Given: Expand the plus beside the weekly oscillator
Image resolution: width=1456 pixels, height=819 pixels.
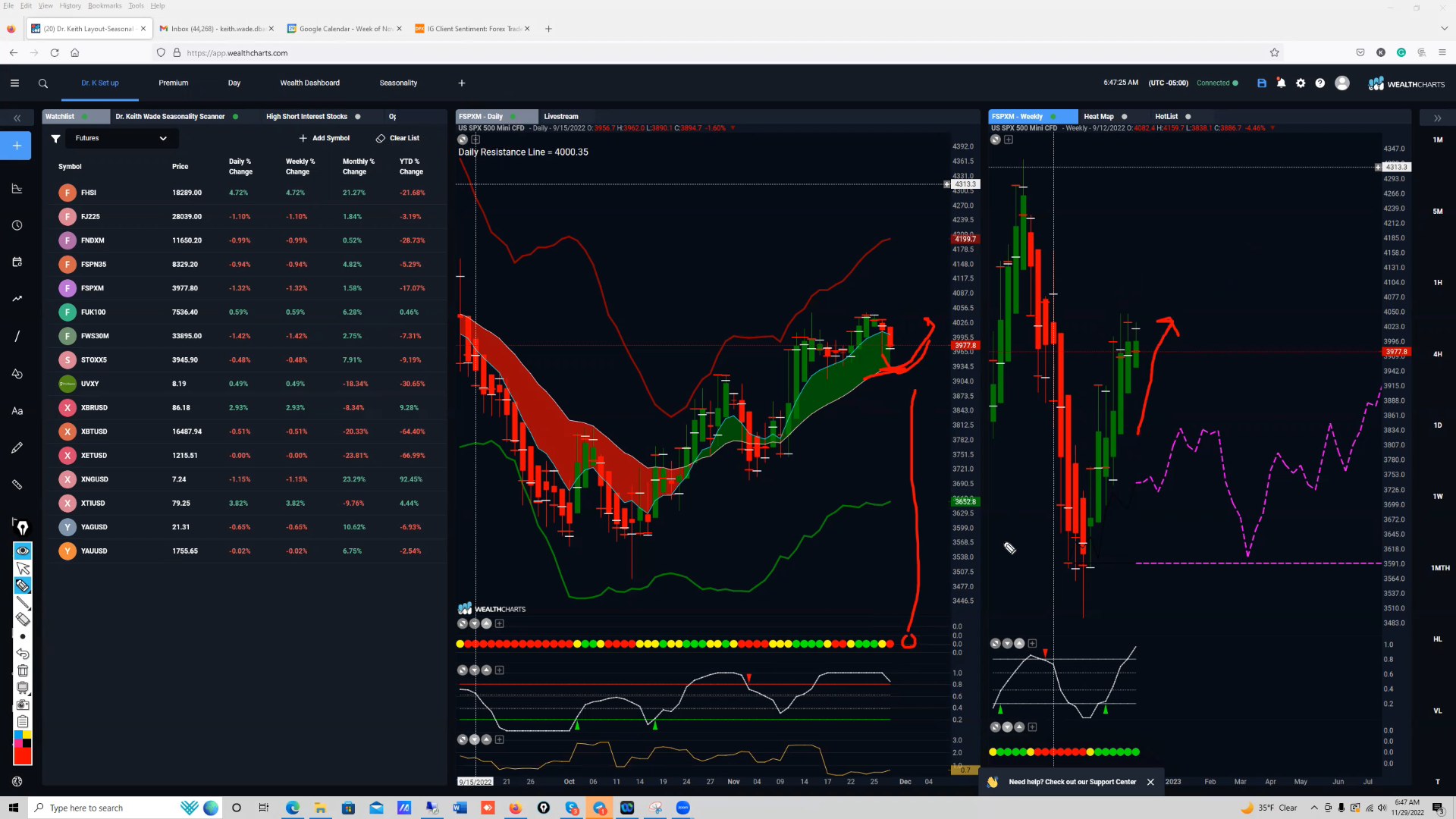Looking at the screenshot, I should (x=1032, y=643).
